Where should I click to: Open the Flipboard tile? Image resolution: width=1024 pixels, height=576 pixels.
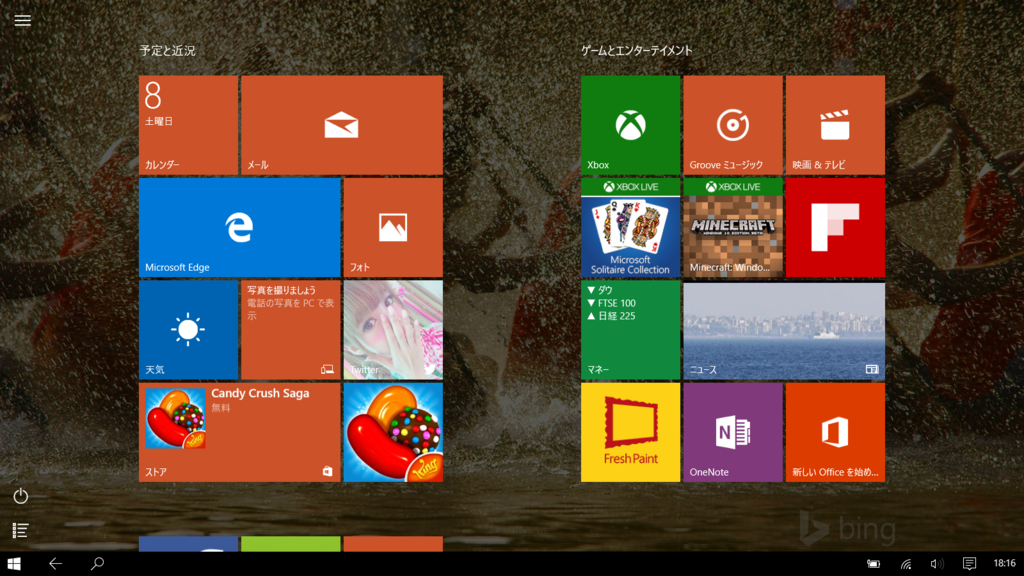pyautogui.click(x=835, y=227)
